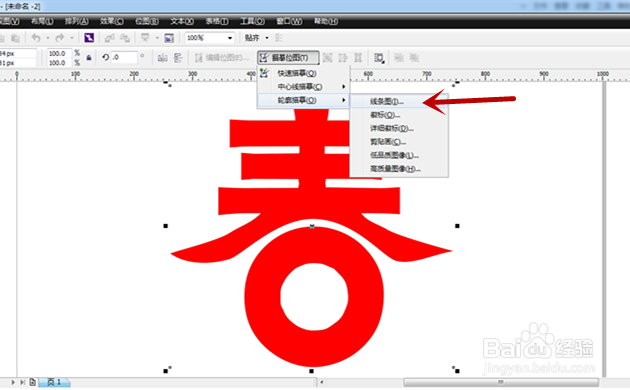The width and height of the screenshot is (630, 390).
Task: Open the 效果(C) menu
Action: pos(112,21)
